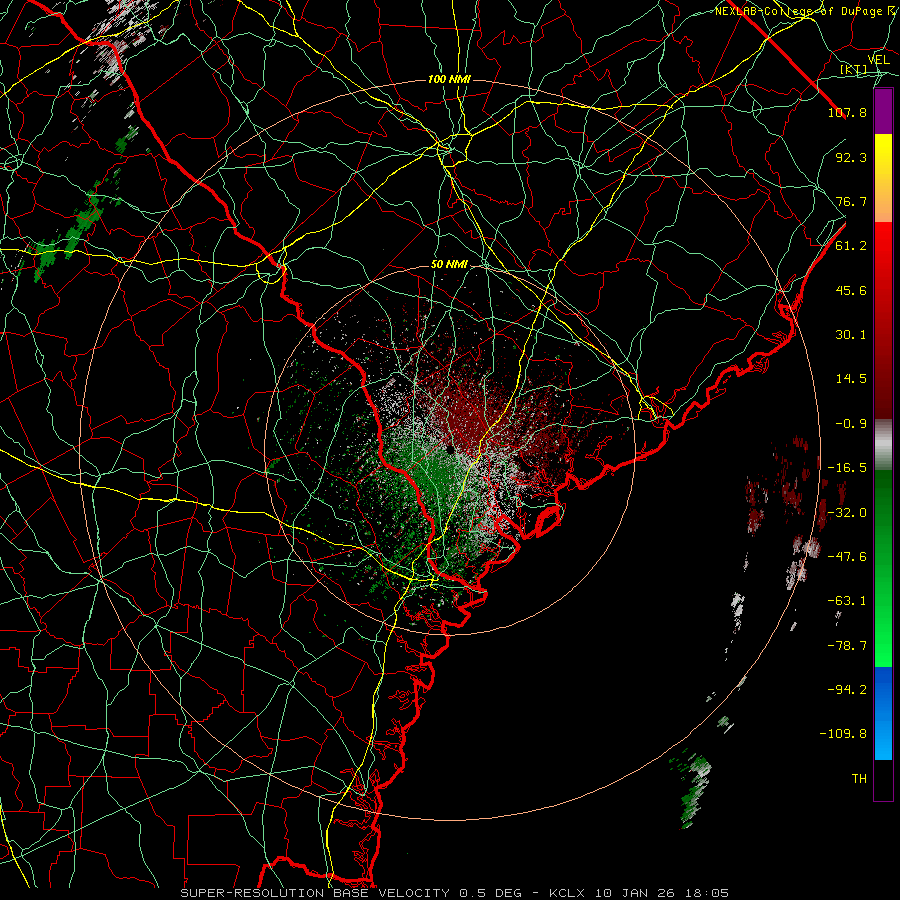Click the purple segment of the color bar
The image size is (900, 900).
coord(883,112)
